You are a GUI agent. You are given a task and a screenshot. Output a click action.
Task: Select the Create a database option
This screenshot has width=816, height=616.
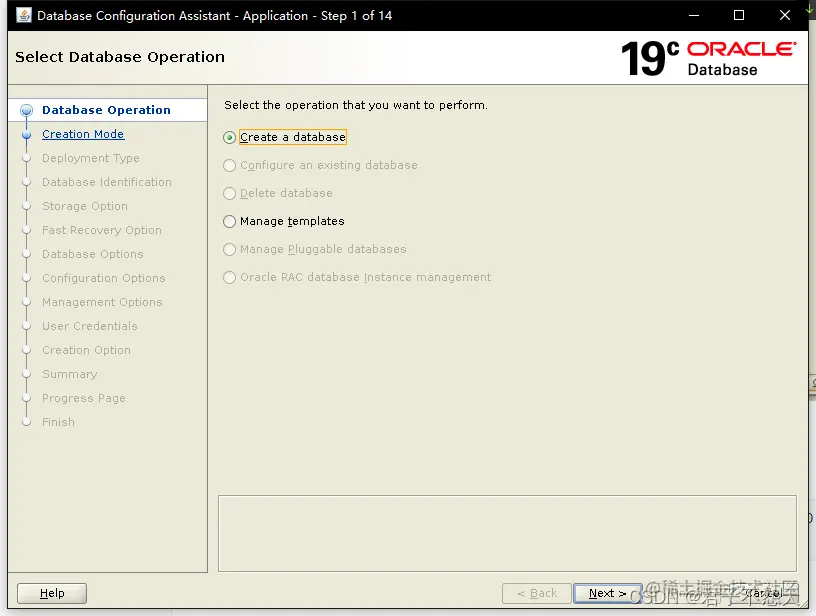[285, 137]
